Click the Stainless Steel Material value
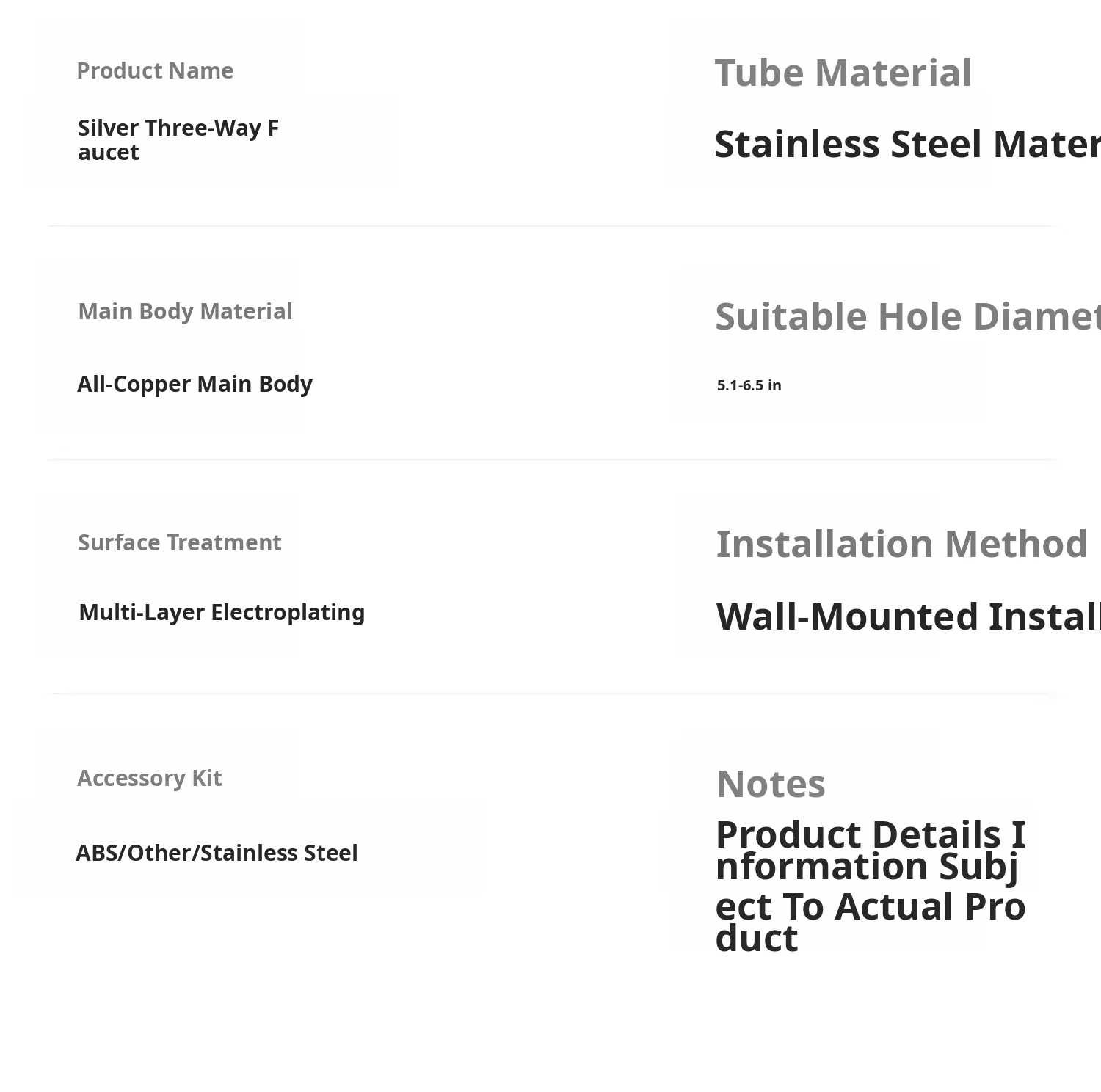Image resolution: width=1101 pixels, height=1092 pixels. (908, 144)
